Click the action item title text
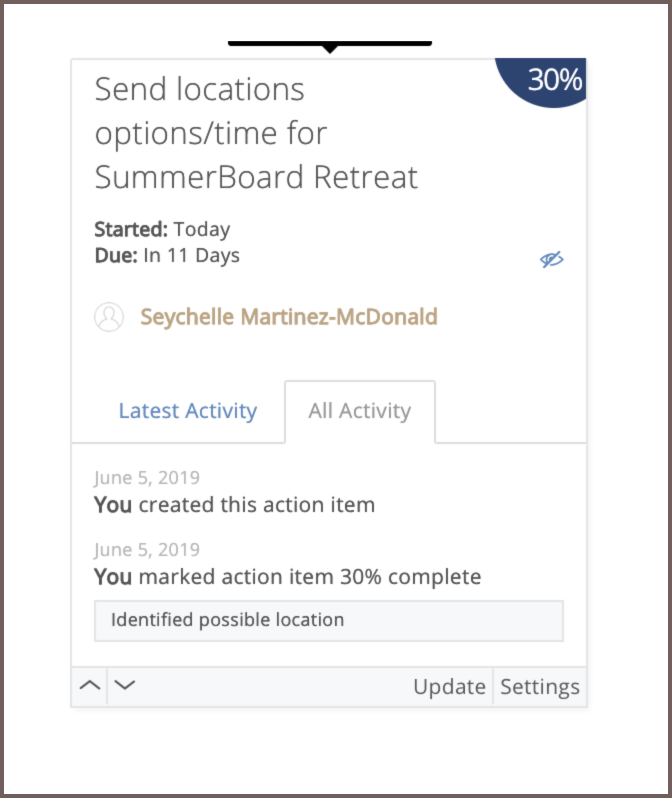This screenshot has width=672, height=798. click(256, 133)
